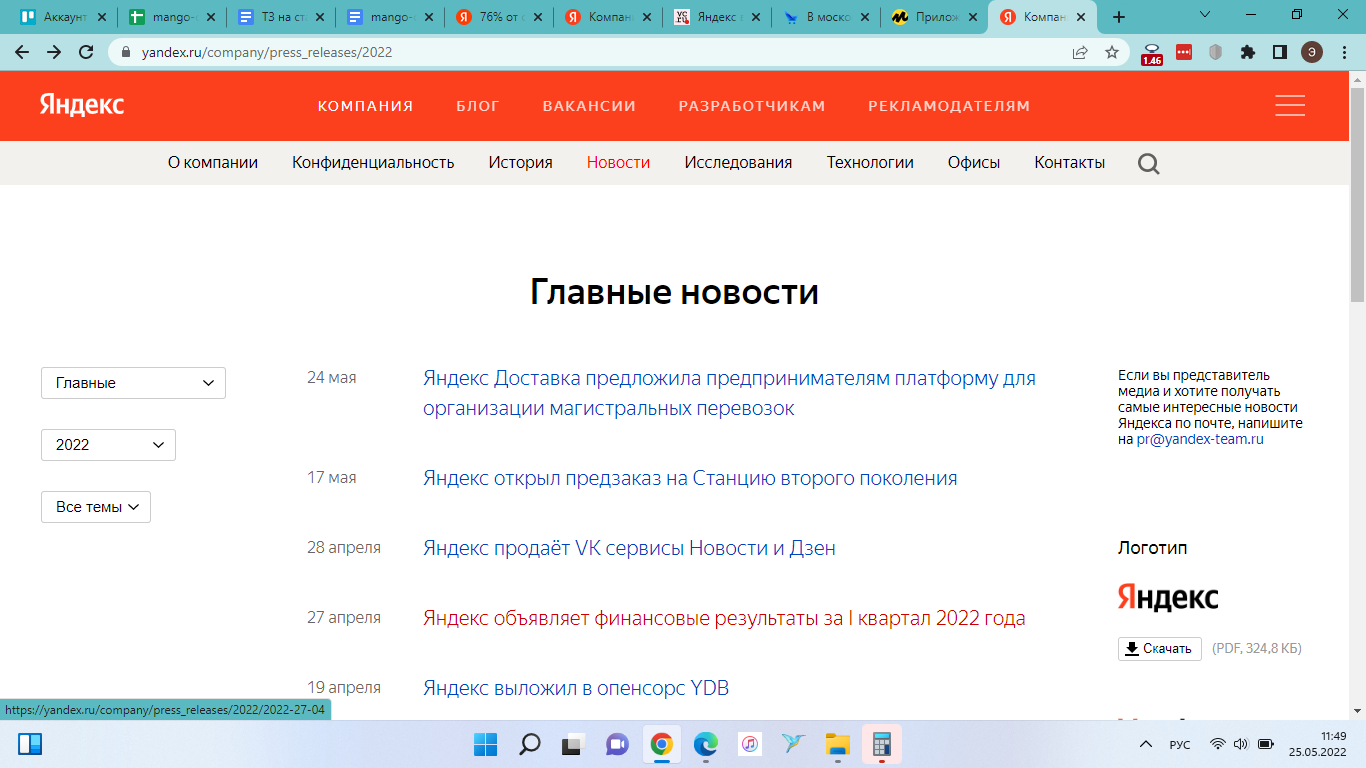
Task: Open a new browser tab with plus
Action: 1119,17
